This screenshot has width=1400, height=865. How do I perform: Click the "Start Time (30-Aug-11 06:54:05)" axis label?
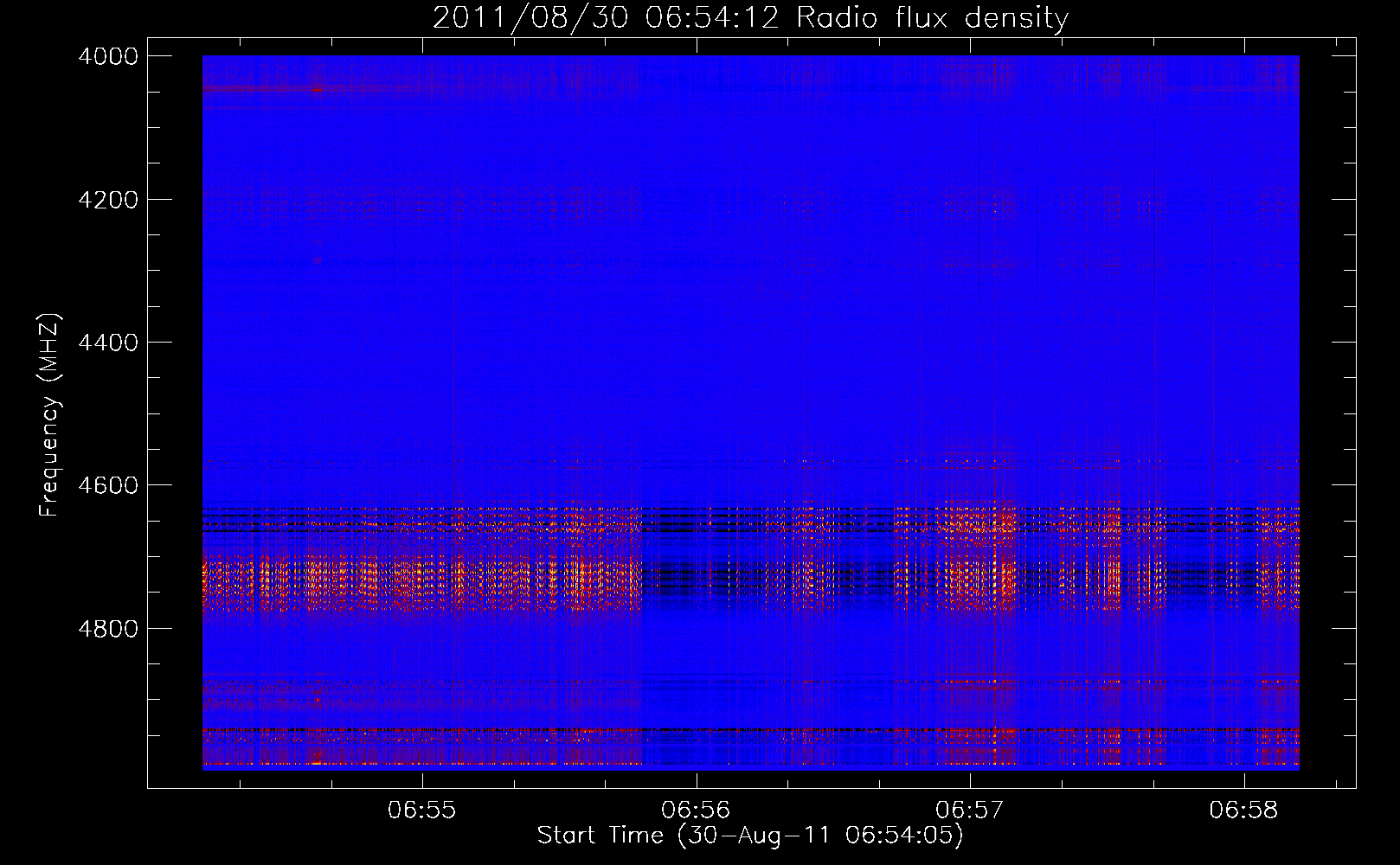750,836
